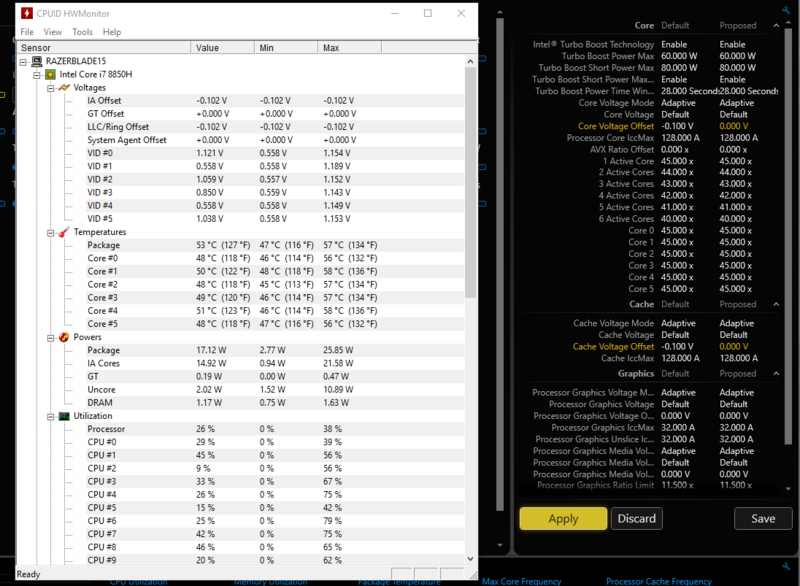Select proposed 1 Active Core ratio

(x=735, y=161)
